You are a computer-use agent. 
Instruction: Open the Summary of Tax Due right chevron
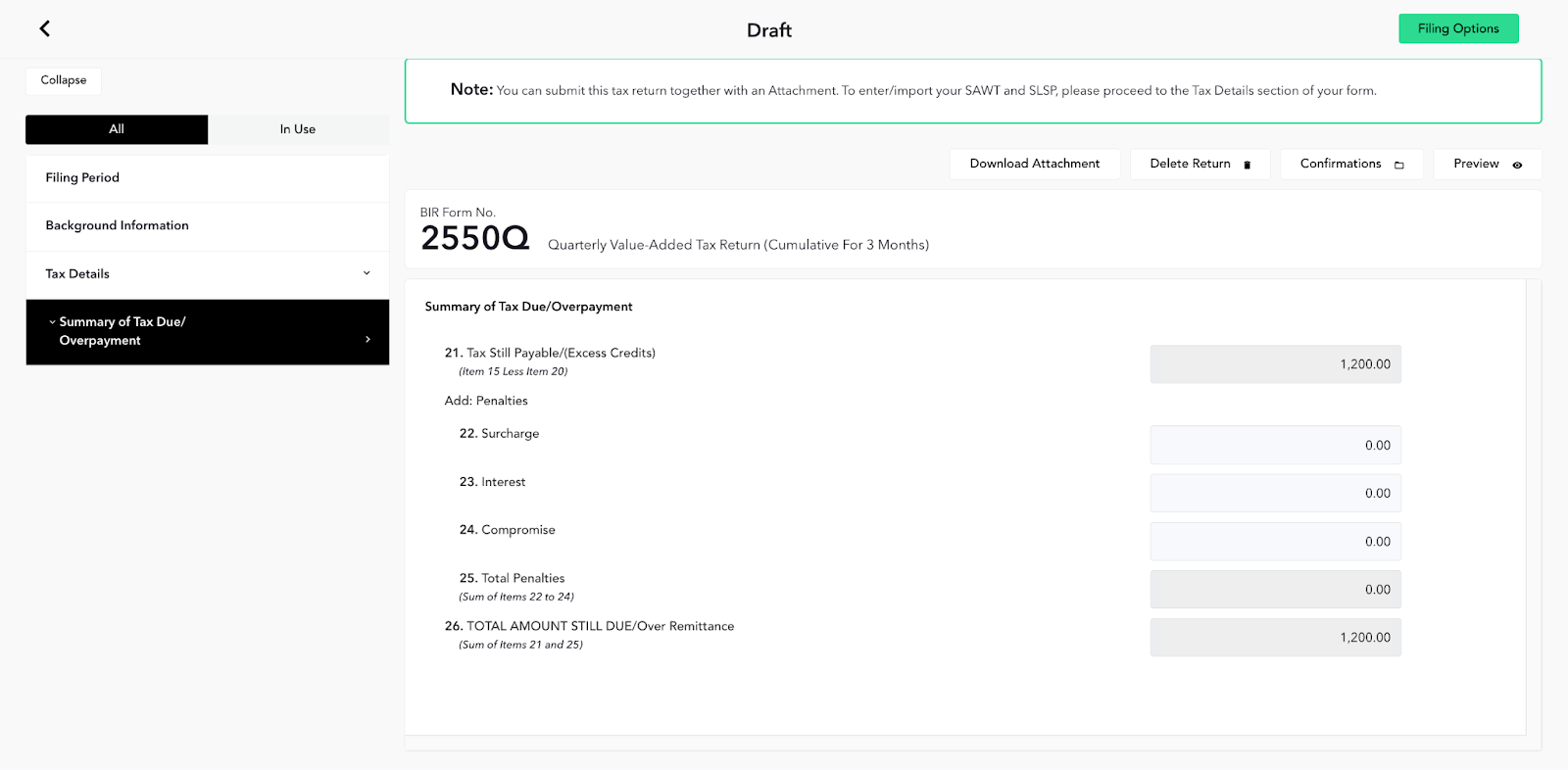tap(367, 339)
